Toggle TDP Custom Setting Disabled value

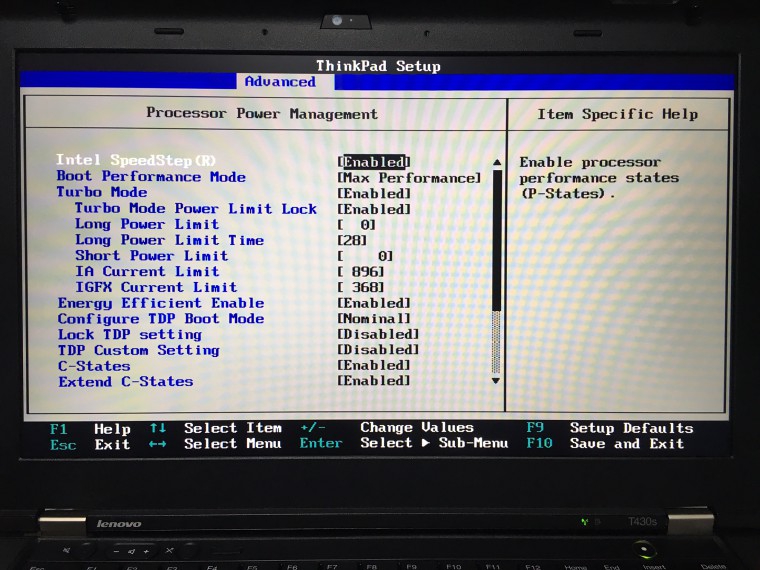coord(378,349)
